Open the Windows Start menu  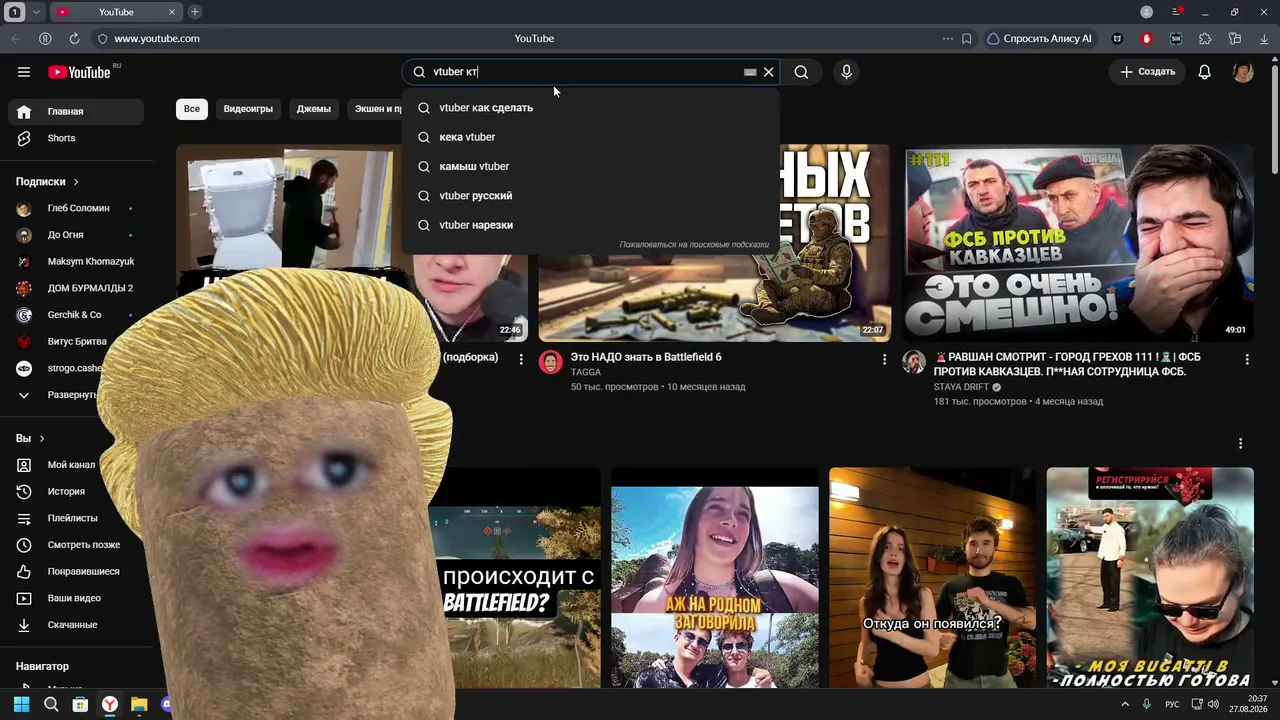(21, 704)
